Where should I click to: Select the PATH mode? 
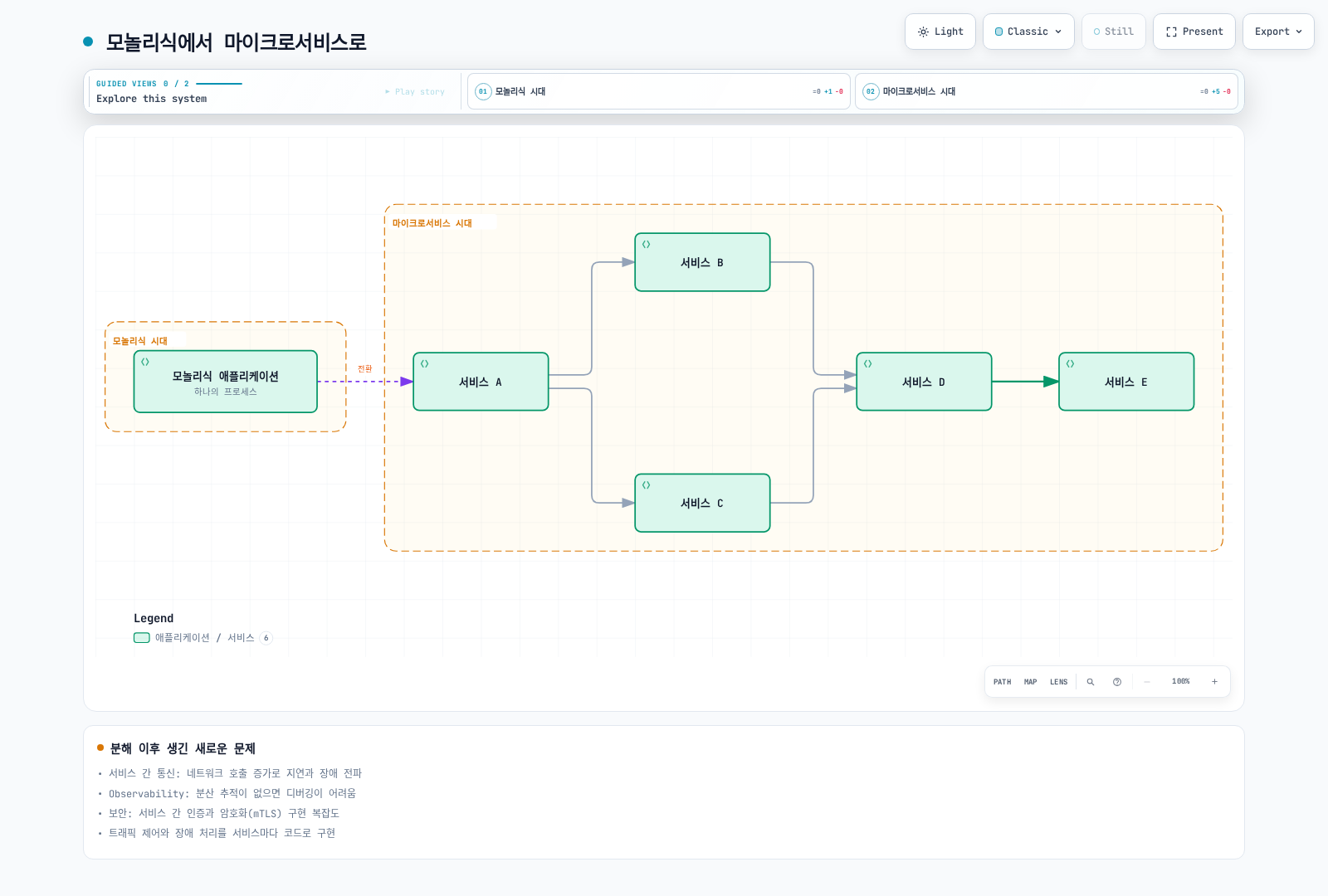pyautogui.click(x=1002, y=682)
